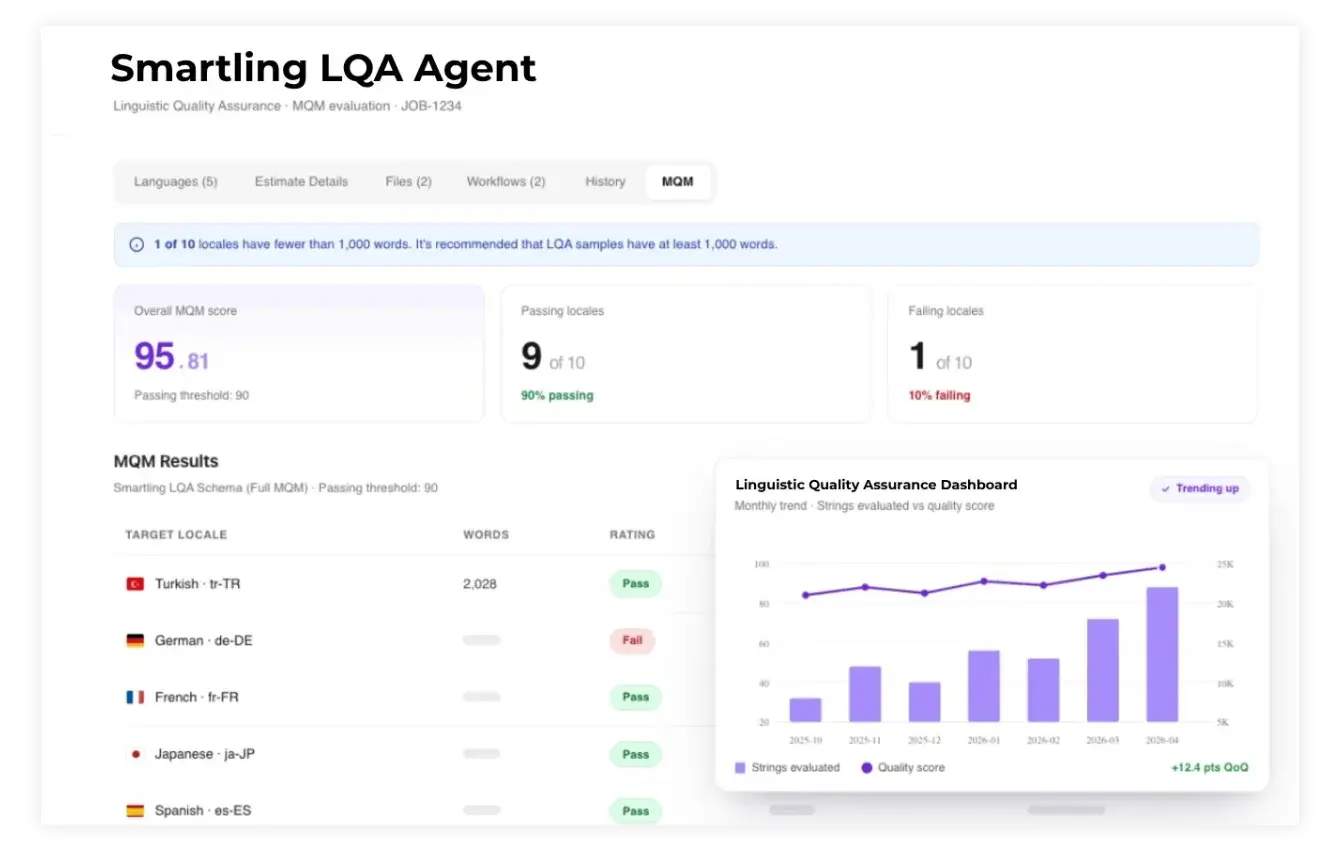
Task: Click the Spanish flag icon
Action: (135, 811)
